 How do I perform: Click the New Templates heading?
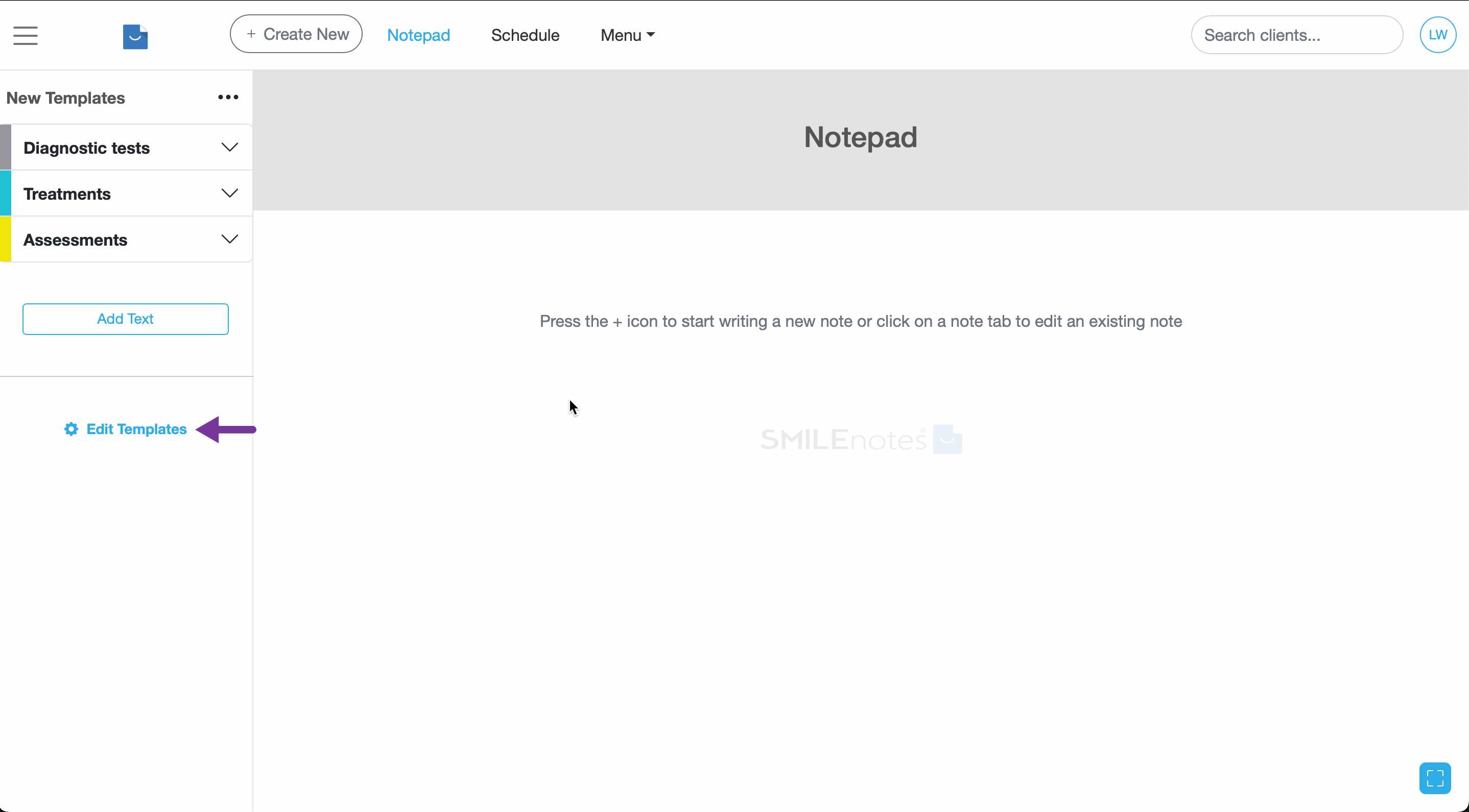65,98
